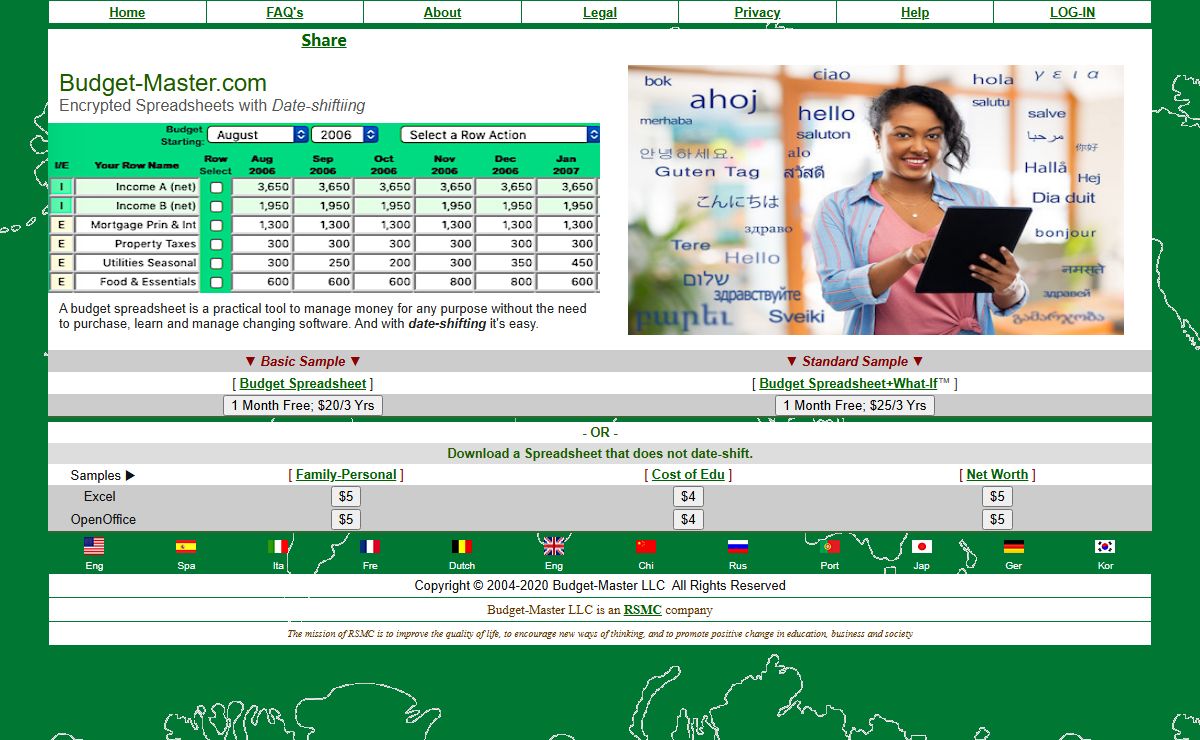Choose the Korean flag icon
This screenshot has height=740, width=1200.
1105,546
